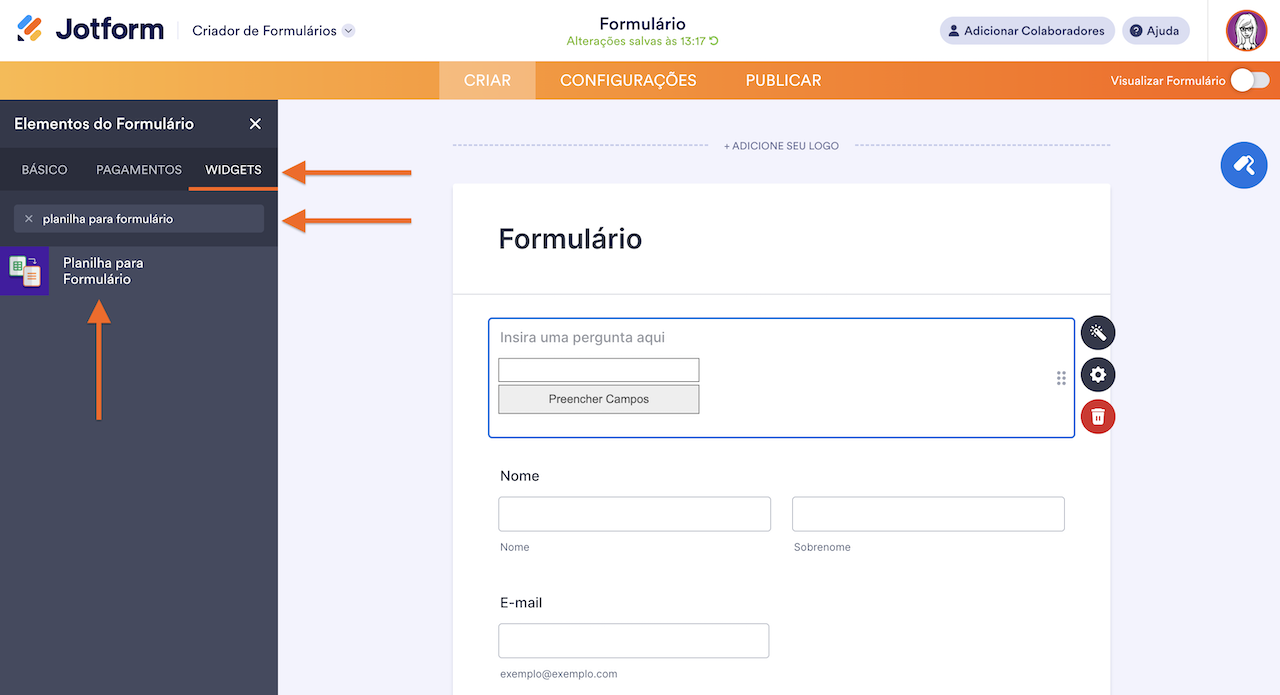Click the profile avatar picture
The width and height of the screenshot is (1280, 695).
tap(1246, 30)
